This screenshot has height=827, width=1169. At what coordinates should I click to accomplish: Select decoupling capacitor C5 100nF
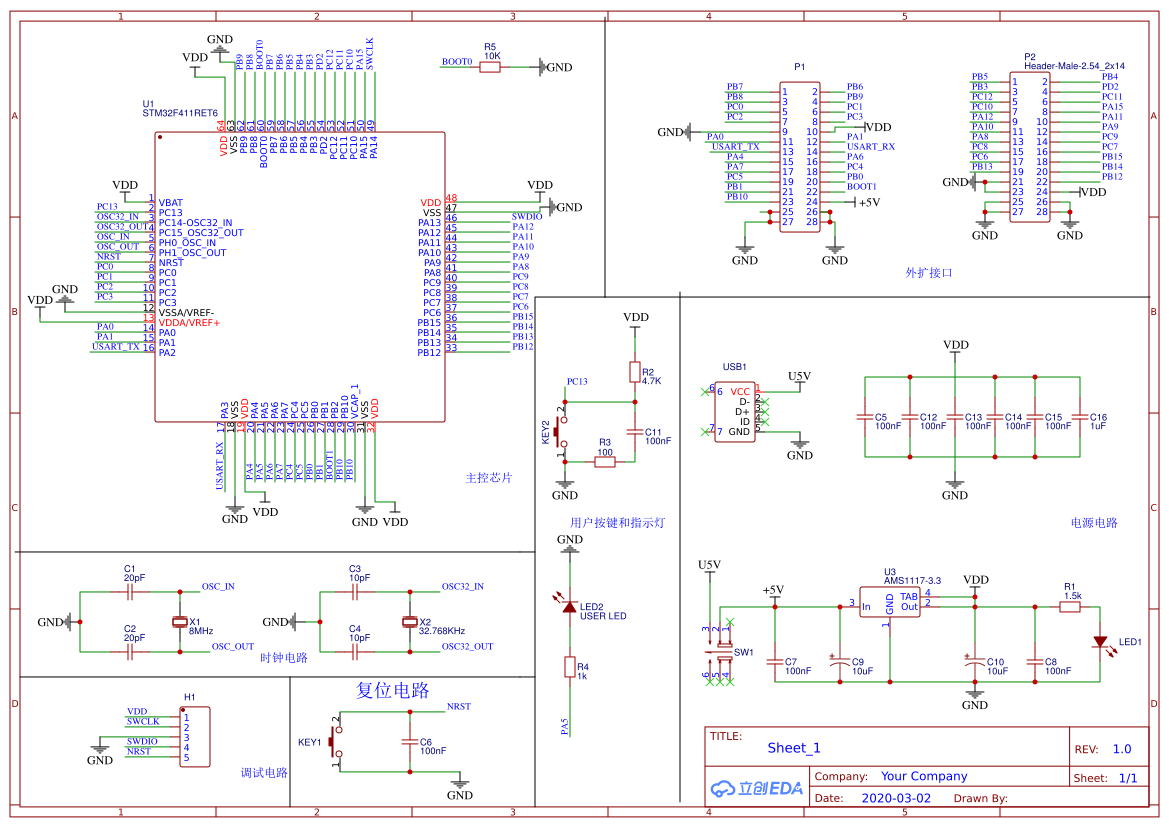[865, 417]
